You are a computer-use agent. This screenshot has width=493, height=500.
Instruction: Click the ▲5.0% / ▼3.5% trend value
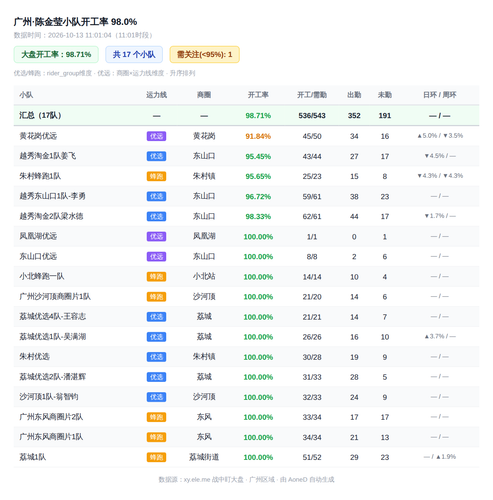point(440,136)
